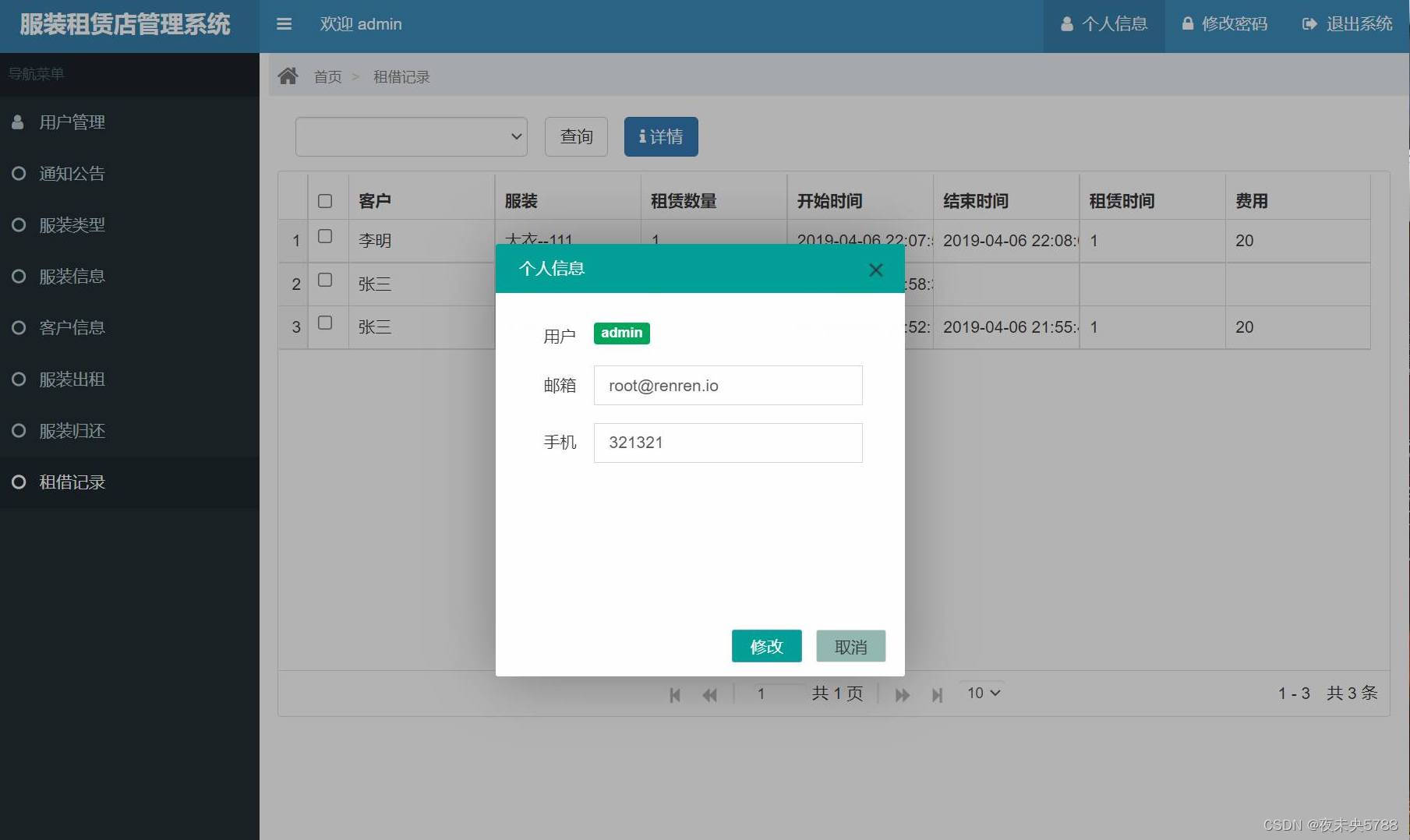Open 服装出租 in the sidebar
This screenshot has height=840, width=1410.
tap(129, 379)
